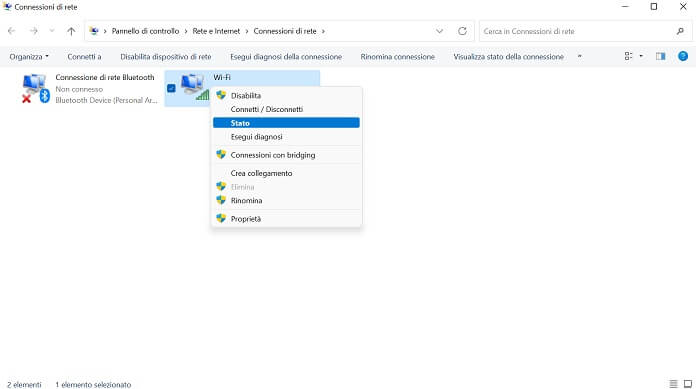Screen dimensions: 696x389
Task: Click shield icon beside Connessioni con bridging
Action: tap(221, 155)
